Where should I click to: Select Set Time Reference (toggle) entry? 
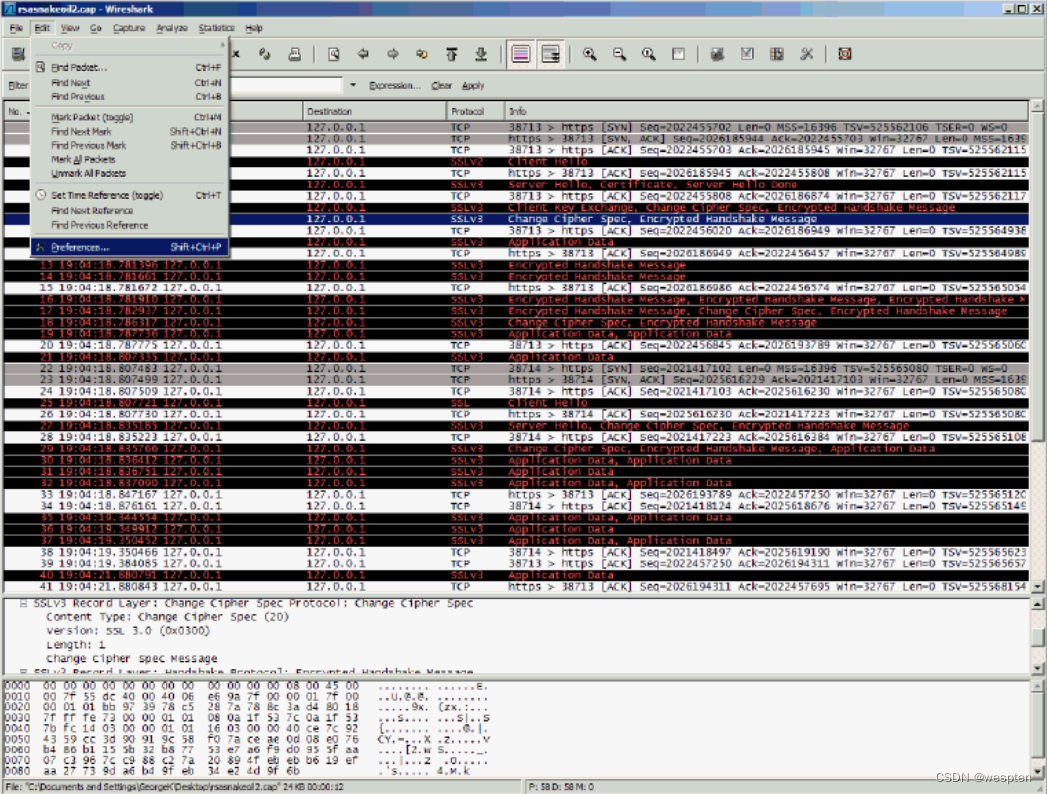[x=130, y=196]
